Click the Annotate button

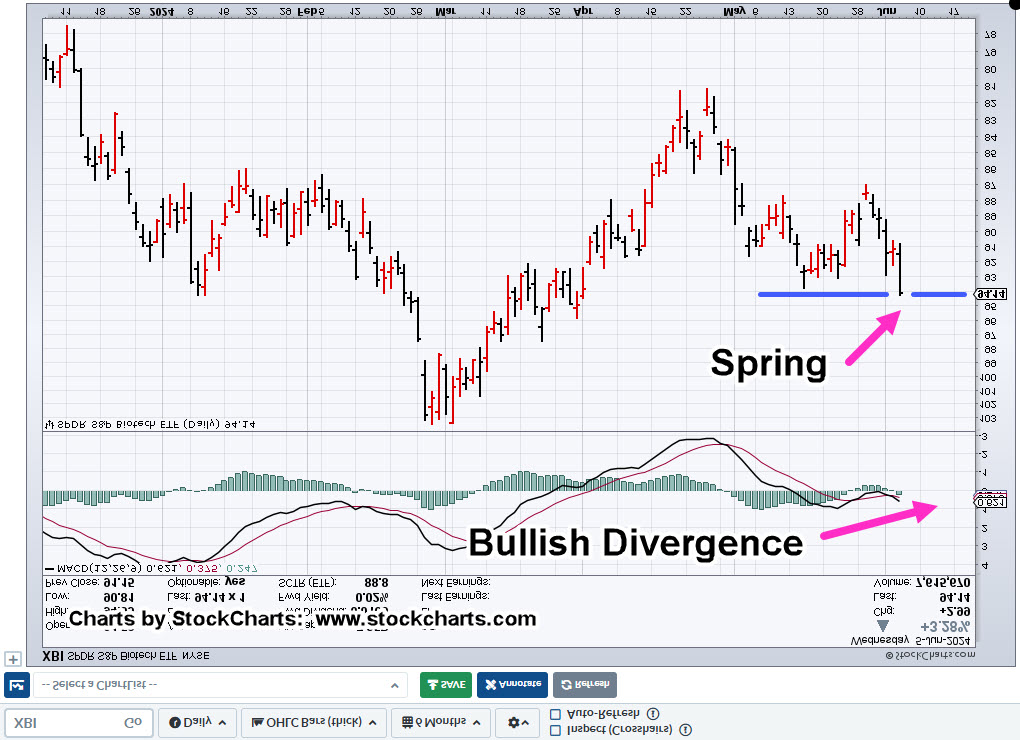512,685
